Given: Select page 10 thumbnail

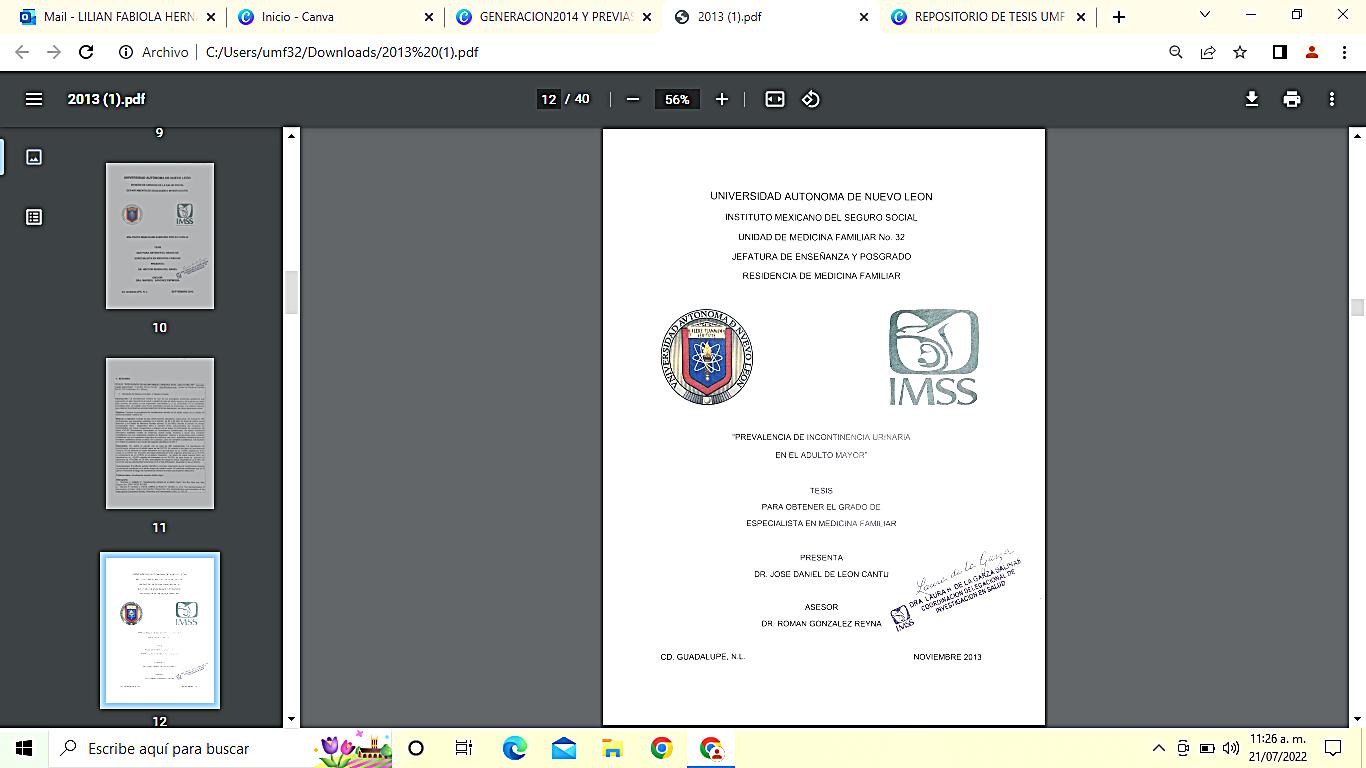Looking at the screenshot, I should 160,236.
